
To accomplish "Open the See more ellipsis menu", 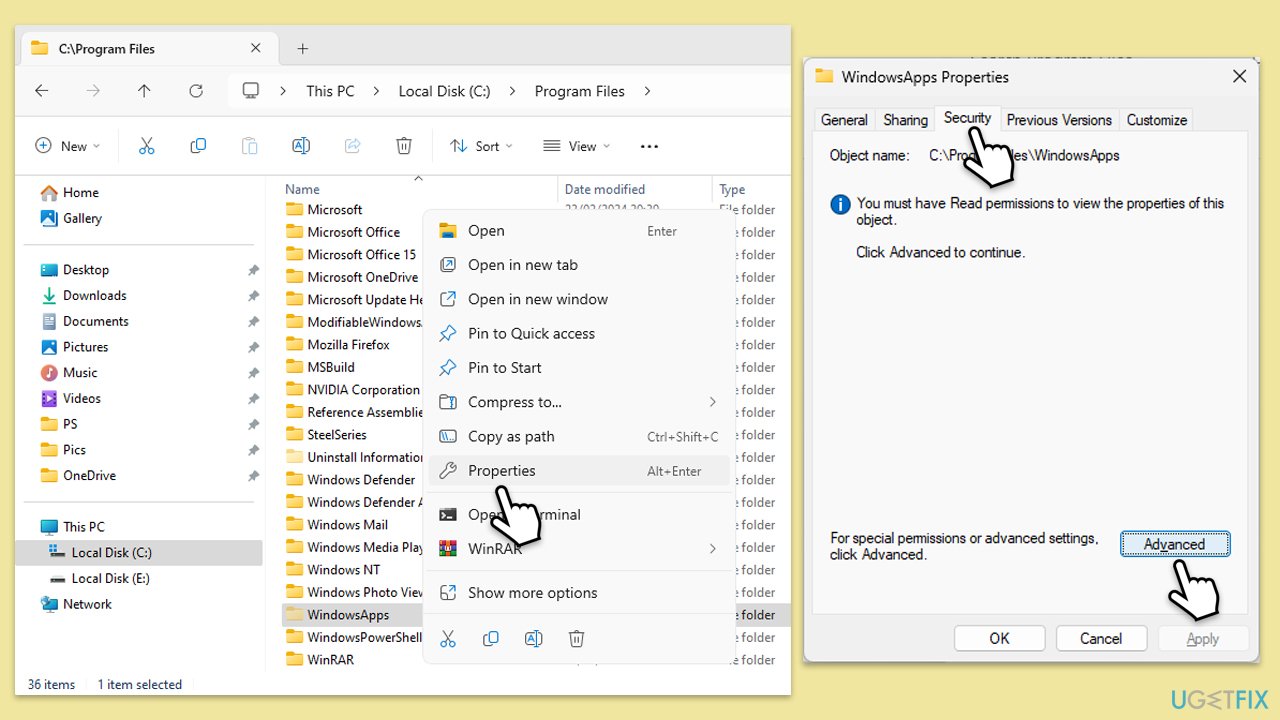I will pyautogui.click(x=649, y=146).
